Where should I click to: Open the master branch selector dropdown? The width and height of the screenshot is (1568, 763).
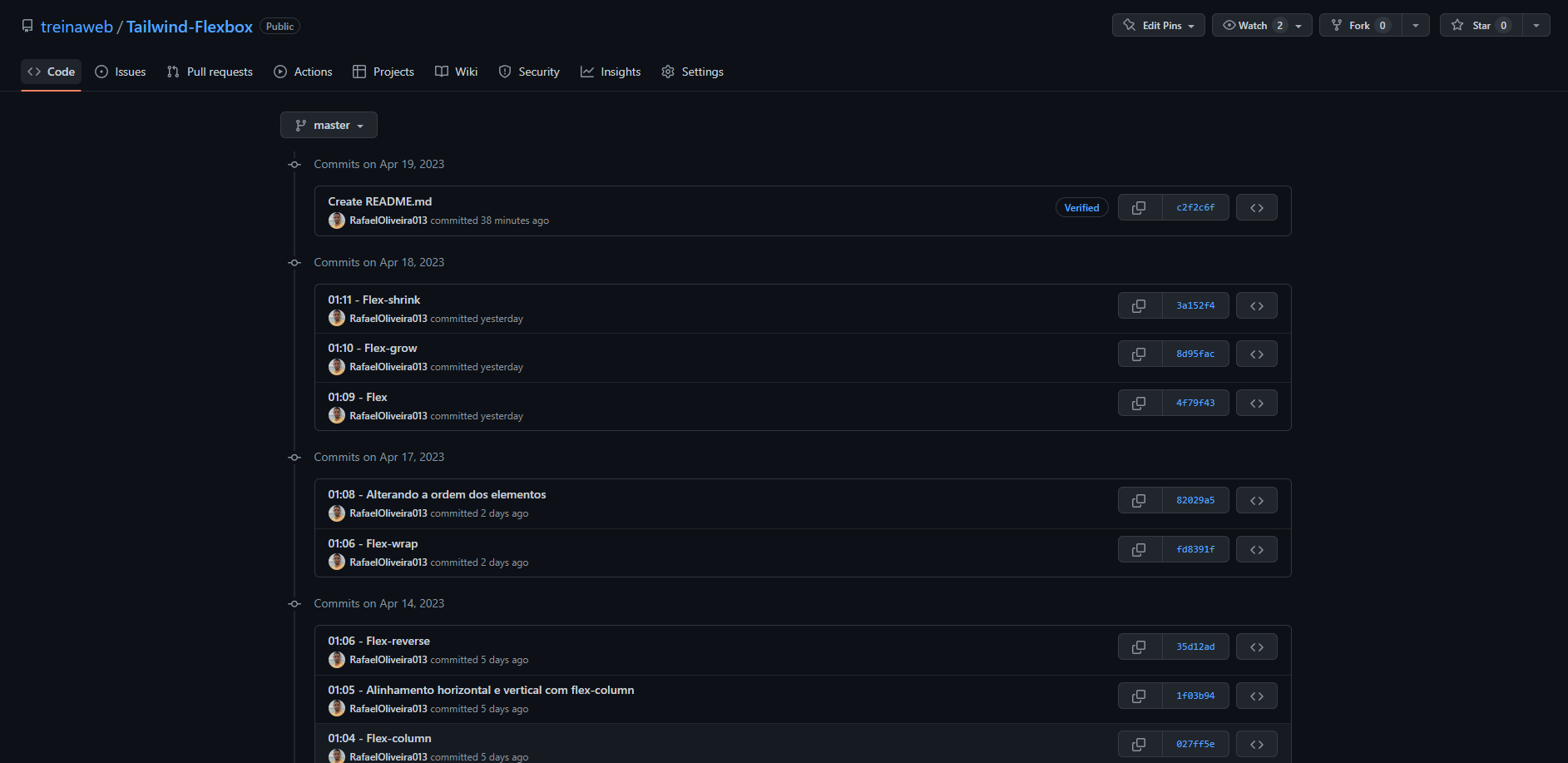coord(329,126)
